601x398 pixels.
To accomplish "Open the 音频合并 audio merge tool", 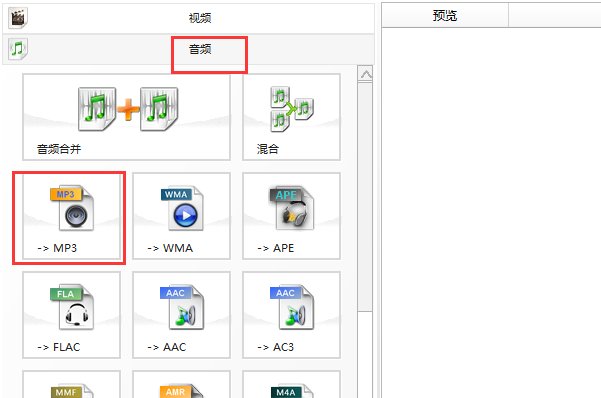I will click(126, 117).
